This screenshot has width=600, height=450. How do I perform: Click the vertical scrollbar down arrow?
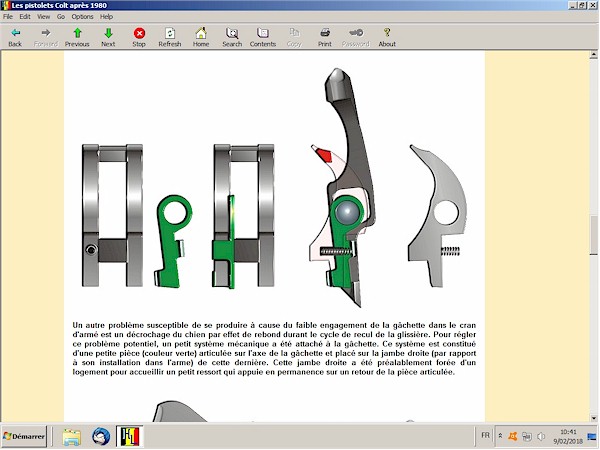coord(593,416)
